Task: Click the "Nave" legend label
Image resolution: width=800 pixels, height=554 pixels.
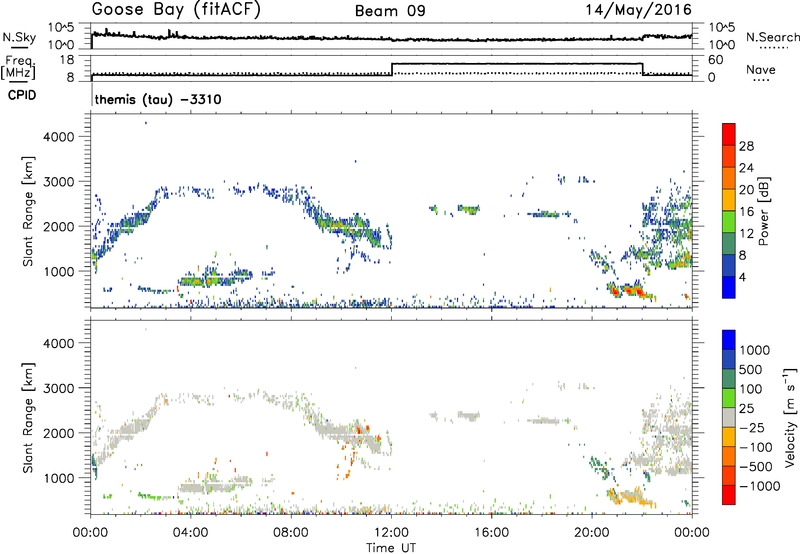Action: click(761, 70)
